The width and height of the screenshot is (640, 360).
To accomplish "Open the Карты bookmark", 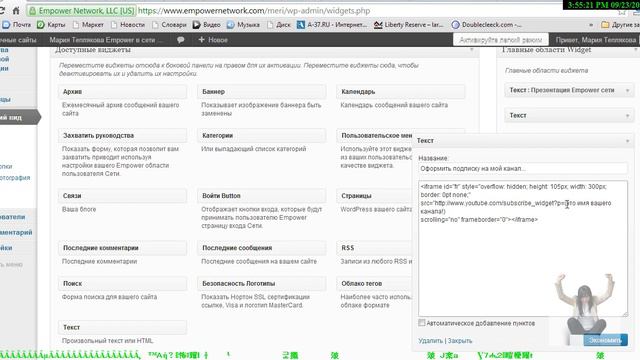I will click(51, 25).
